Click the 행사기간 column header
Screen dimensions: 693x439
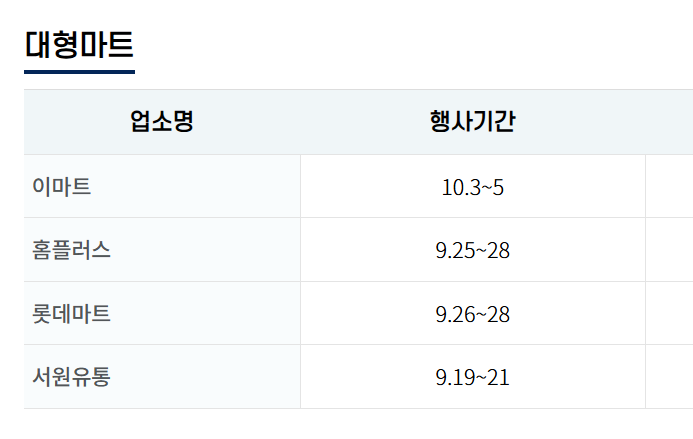[x=472, y=122]
